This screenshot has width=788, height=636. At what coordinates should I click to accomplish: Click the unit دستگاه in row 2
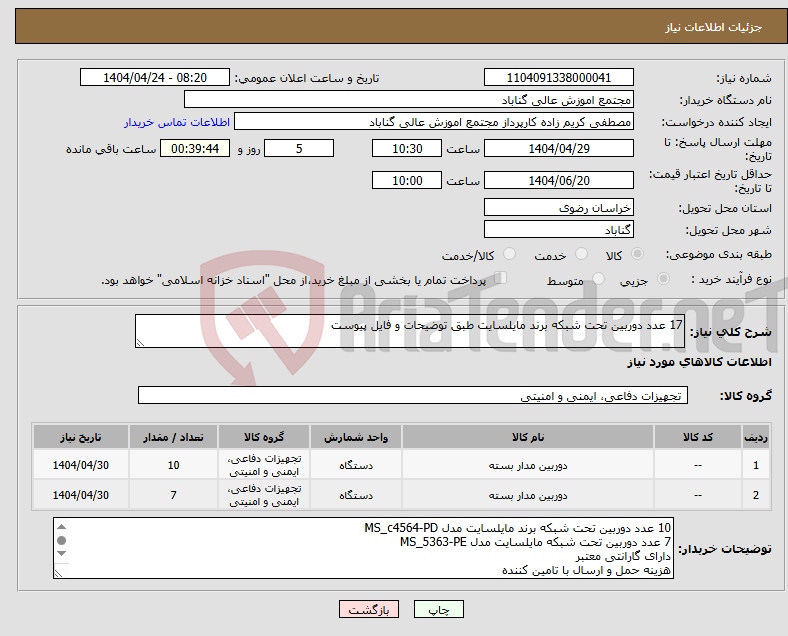click(x=356, y=495)
